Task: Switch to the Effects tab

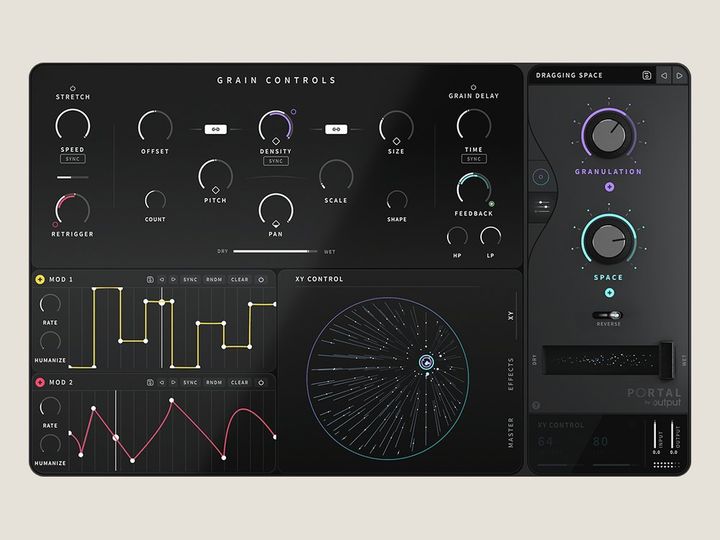Action: (511, 374)
